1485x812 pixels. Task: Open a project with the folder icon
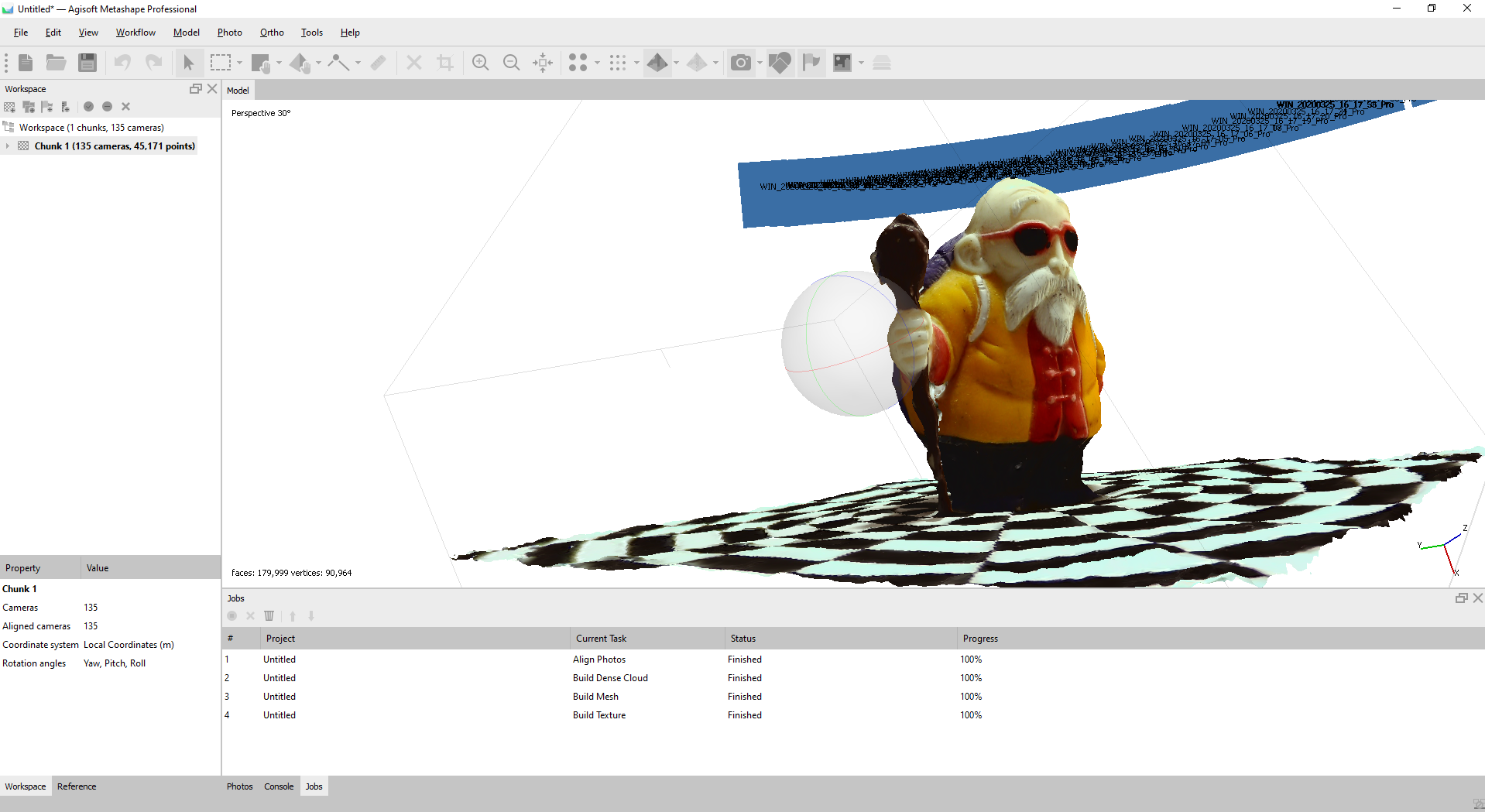tap(56, 63)
